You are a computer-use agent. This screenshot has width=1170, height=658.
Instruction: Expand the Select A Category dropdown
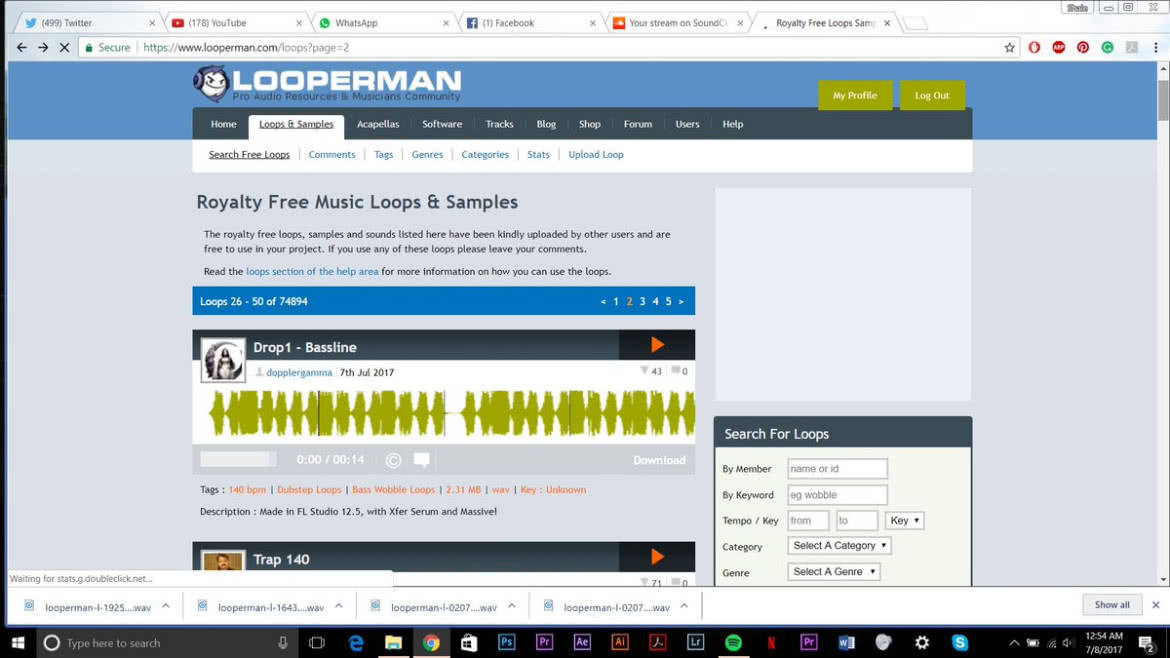839,546
